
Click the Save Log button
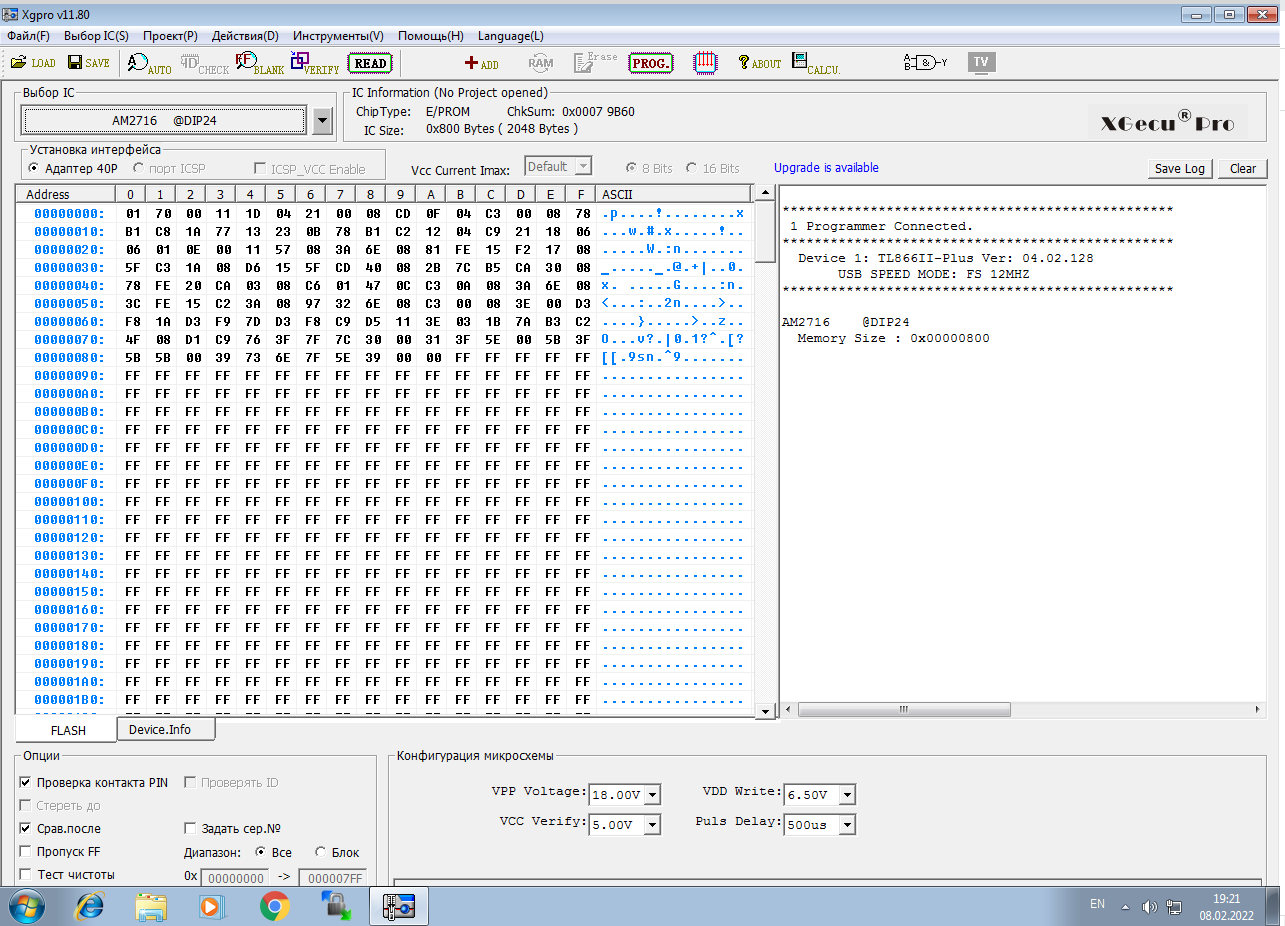pos(1180,168)
